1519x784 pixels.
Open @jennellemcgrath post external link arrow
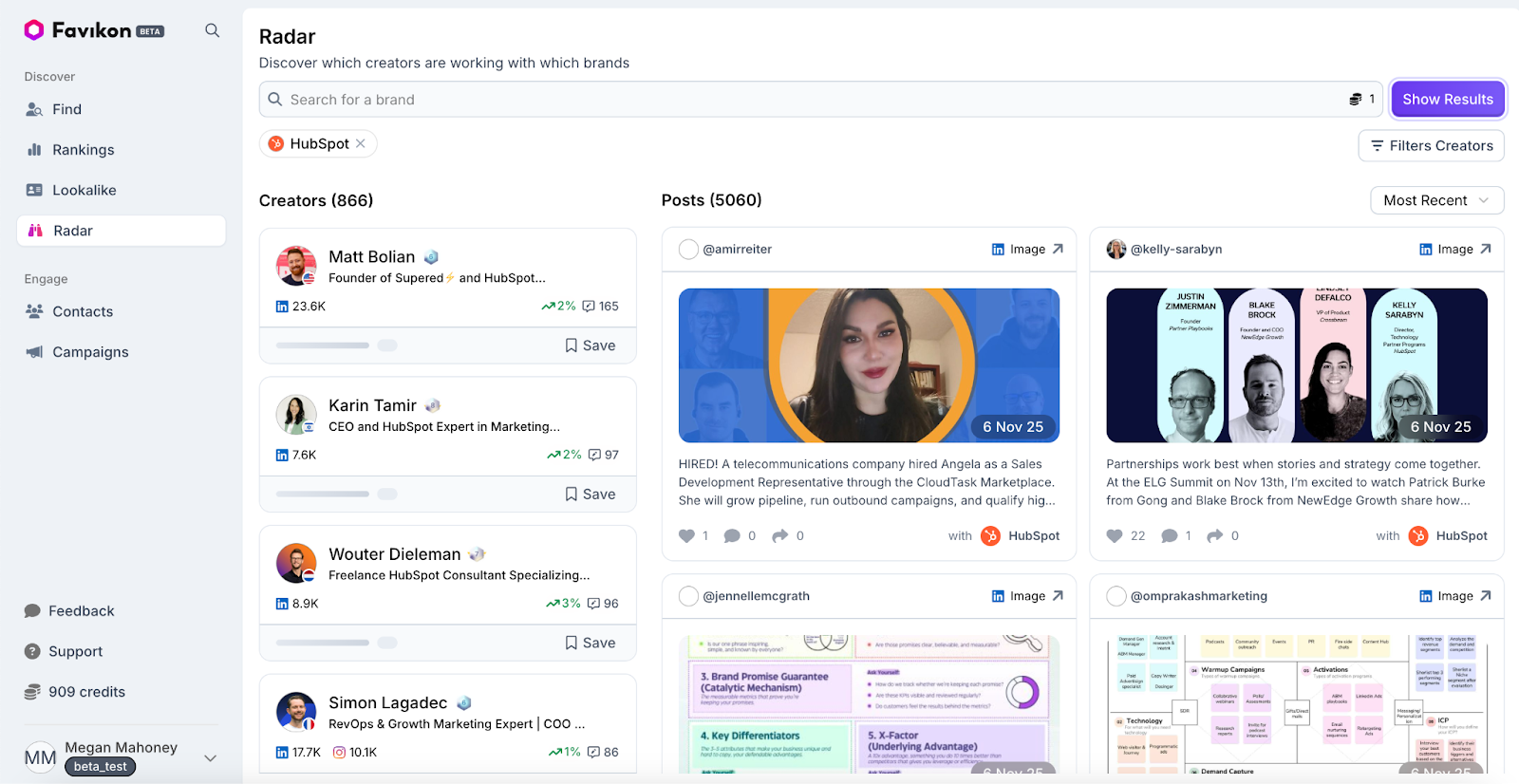[x=1058, y=596]
